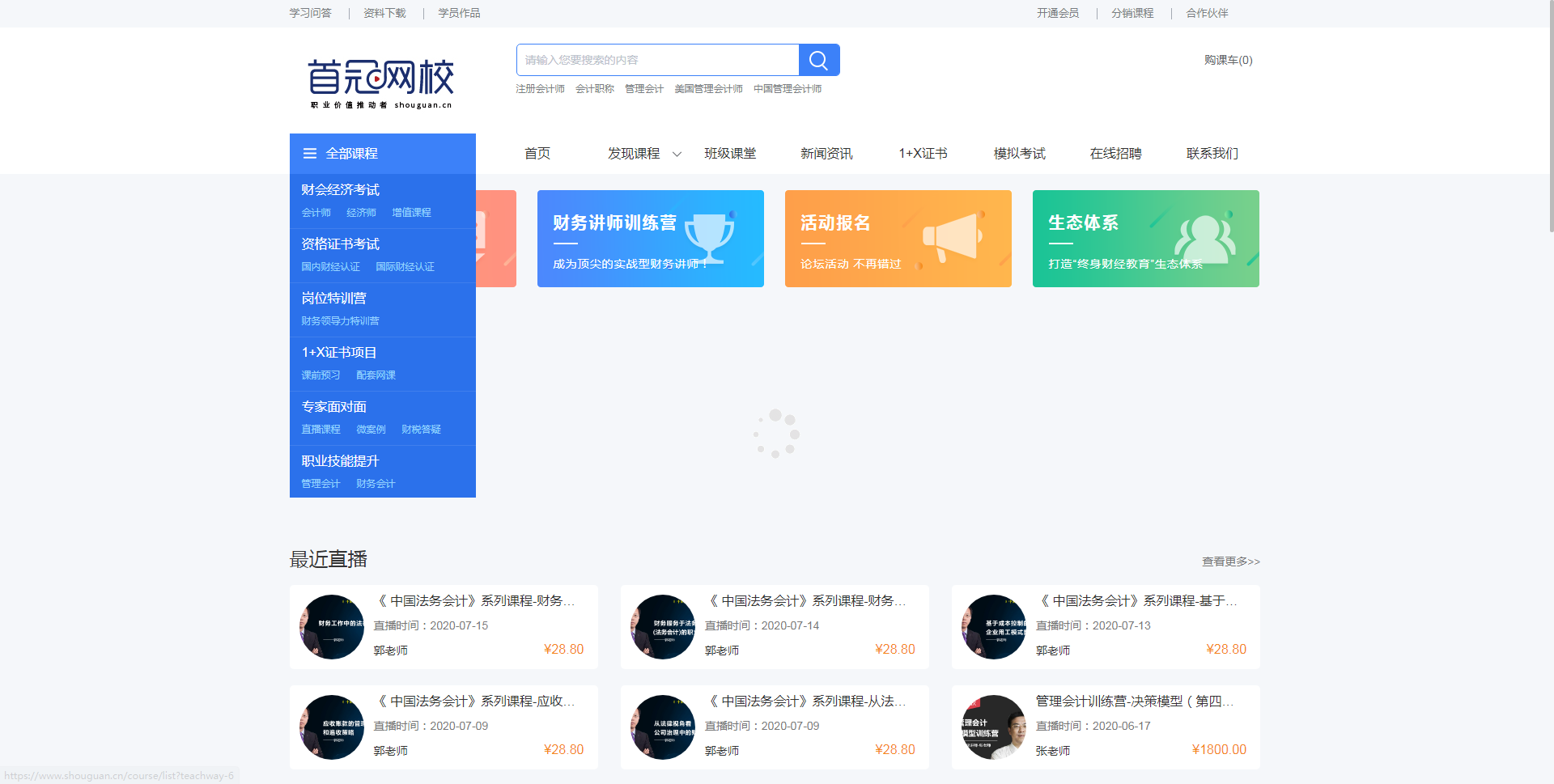Select 国际财经认证 subcategory

coord(405,267)
